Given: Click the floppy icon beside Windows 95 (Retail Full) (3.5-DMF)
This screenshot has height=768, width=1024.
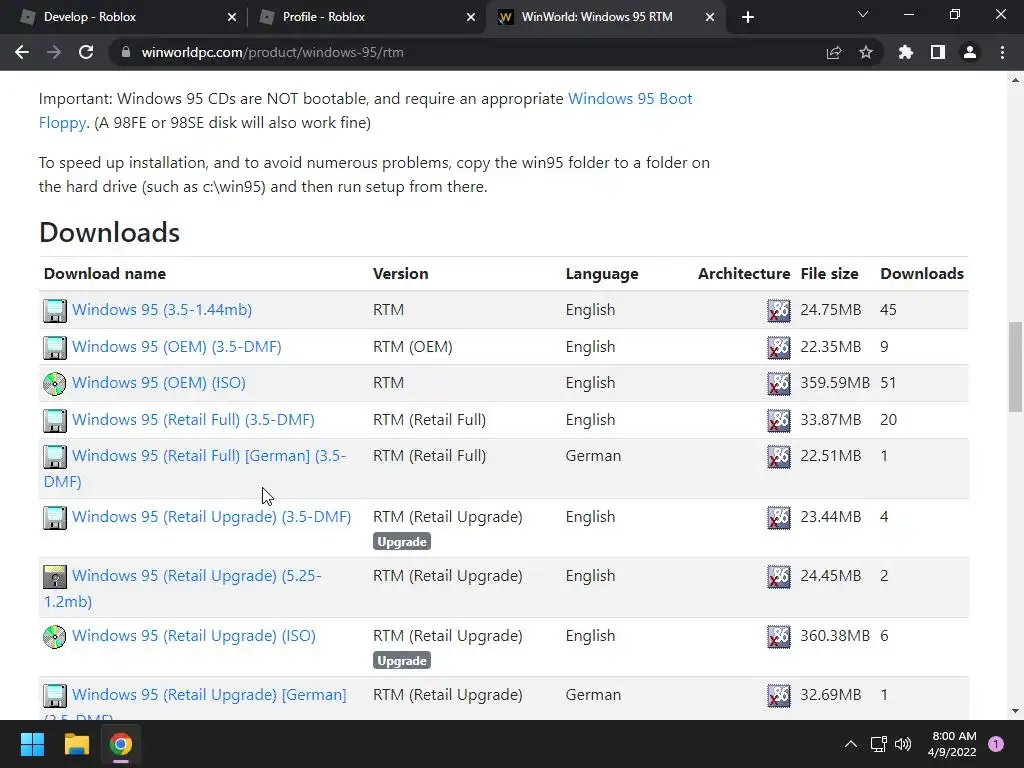Looking at the screenshot, I should pyautogui.click(x=55, y=421).
